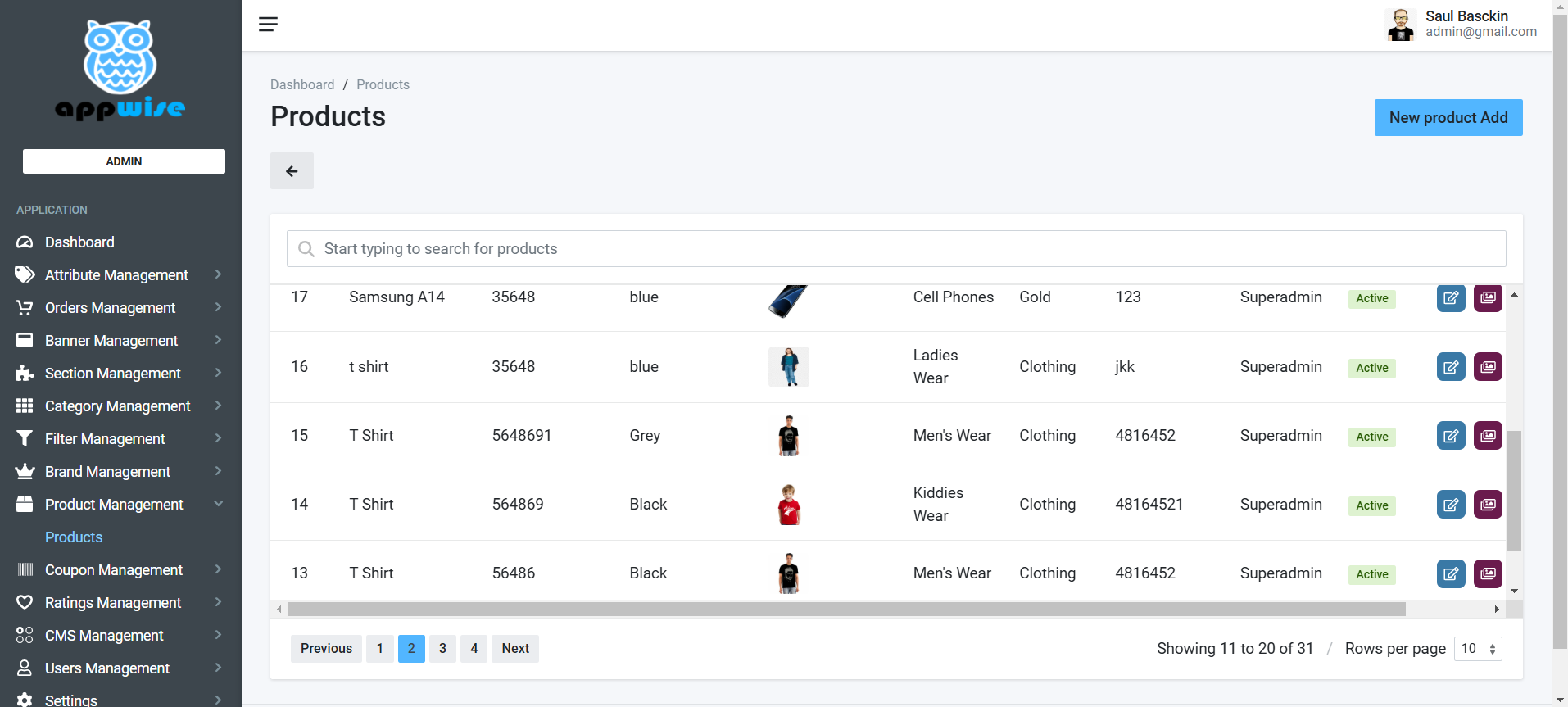Viewport: 1568px width, 707px height.
Task: Click the Banner Management icon
Action: [25, 340]
